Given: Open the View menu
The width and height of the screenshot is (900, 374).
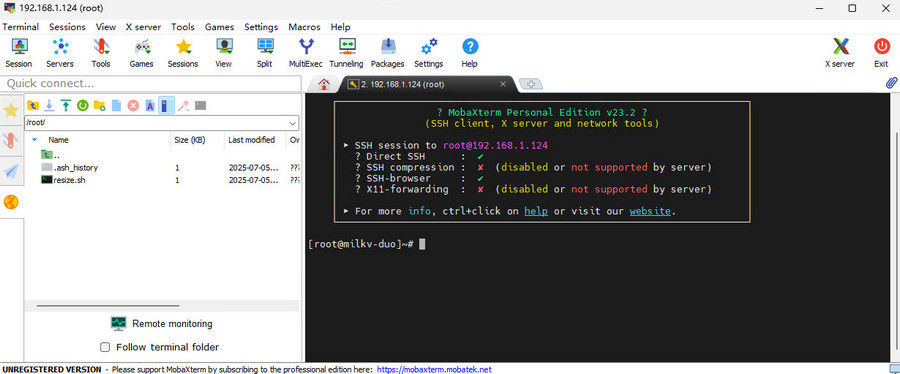Looking at the screenshot, I should 106,27.
